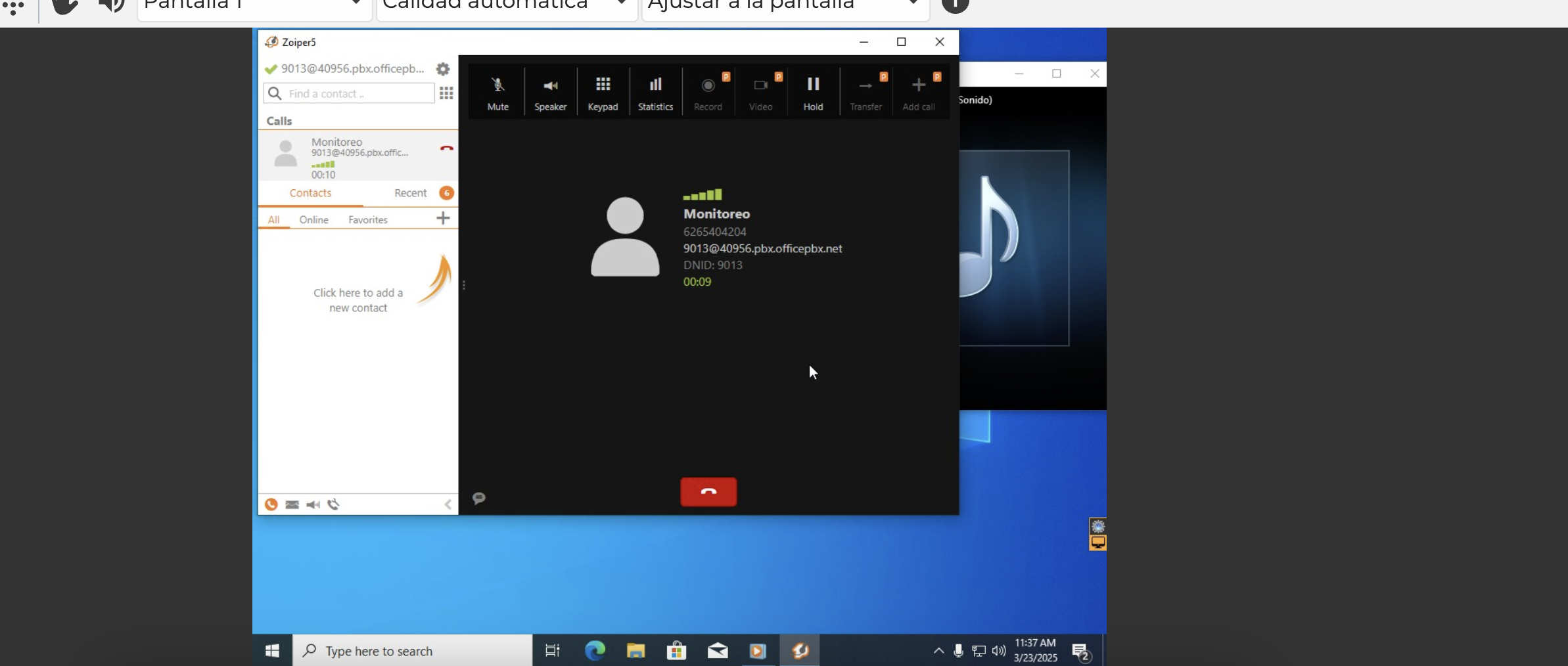Add a new contact with plus icon

click(443, 218)
